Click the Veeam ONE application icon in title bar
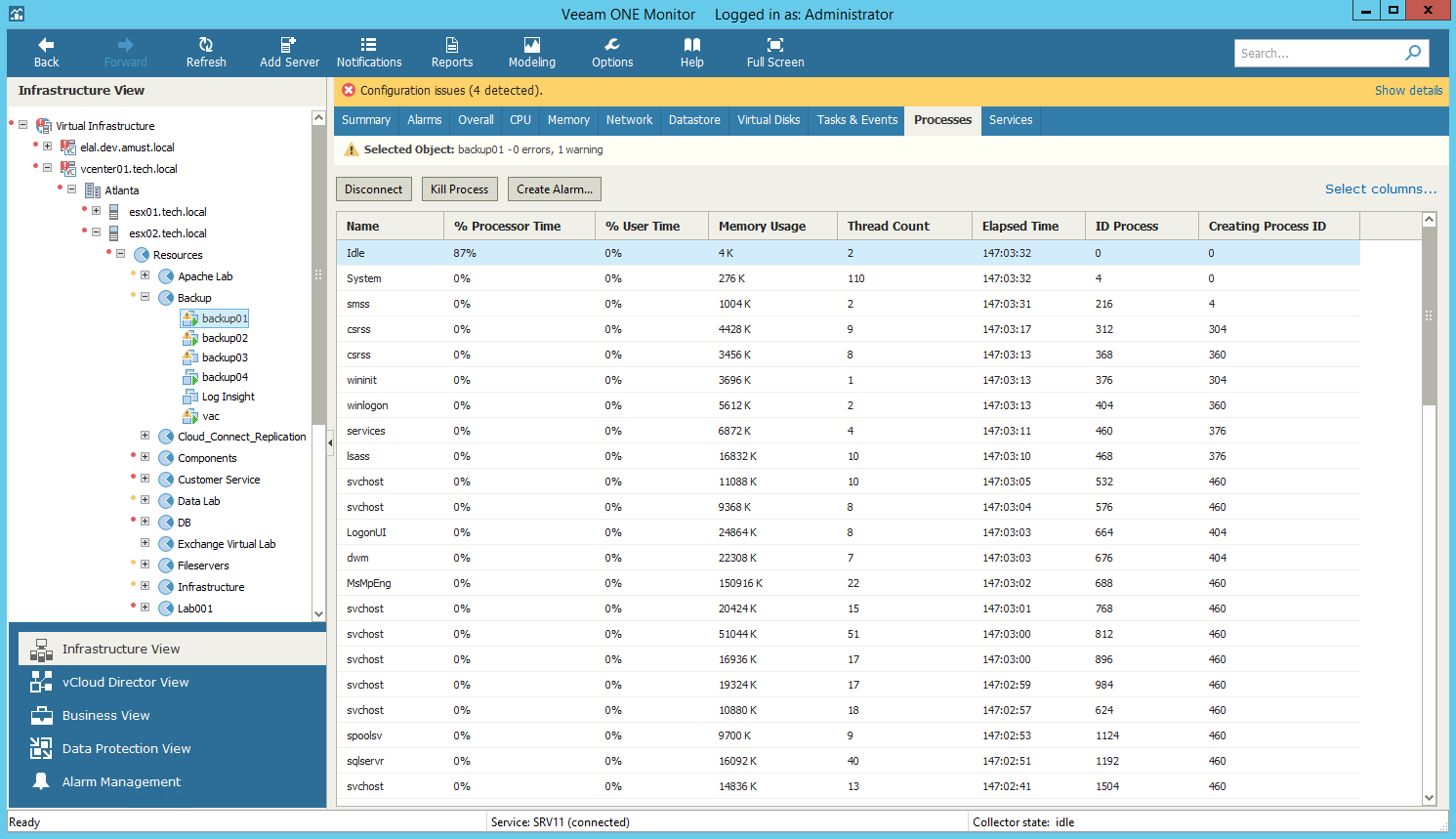The height and width of the screenshot is (839, 1456). [16, 14]
